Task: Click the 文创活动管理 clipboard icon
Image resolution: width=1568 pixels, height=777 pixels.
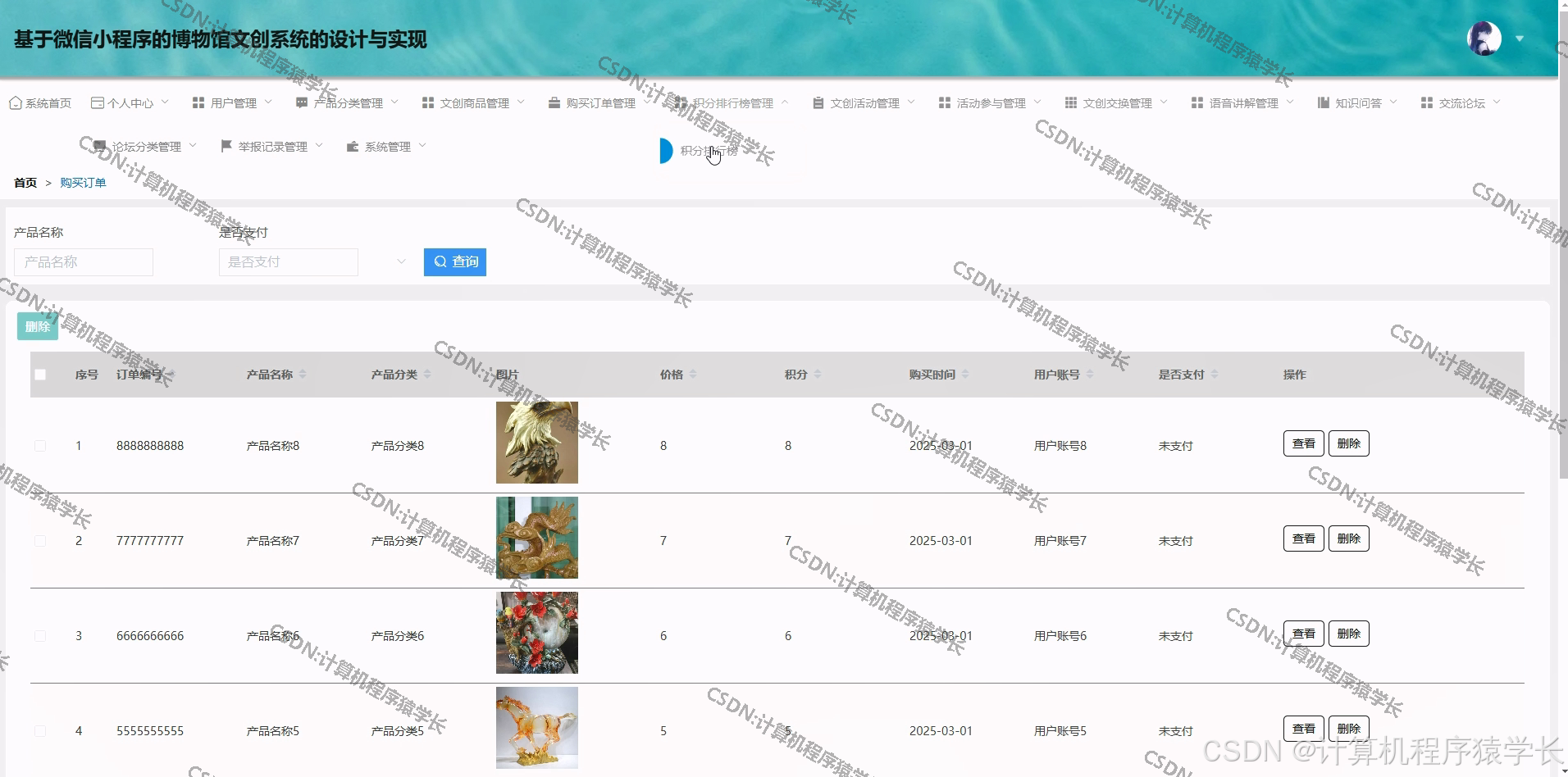Action: click(818, 103)
